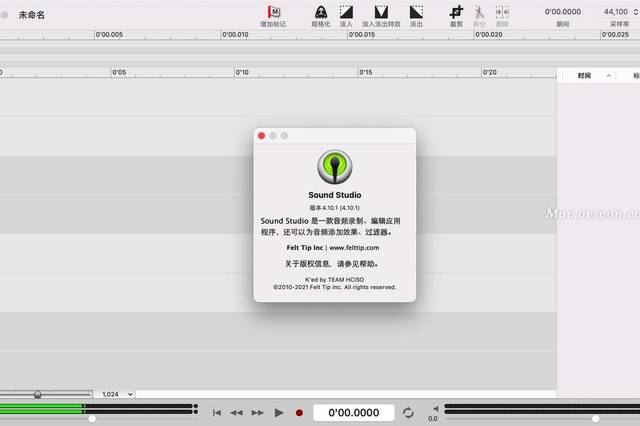Click the transport time counter field
The height and width of the screenshot is (426, 640).
coord(353,413)
